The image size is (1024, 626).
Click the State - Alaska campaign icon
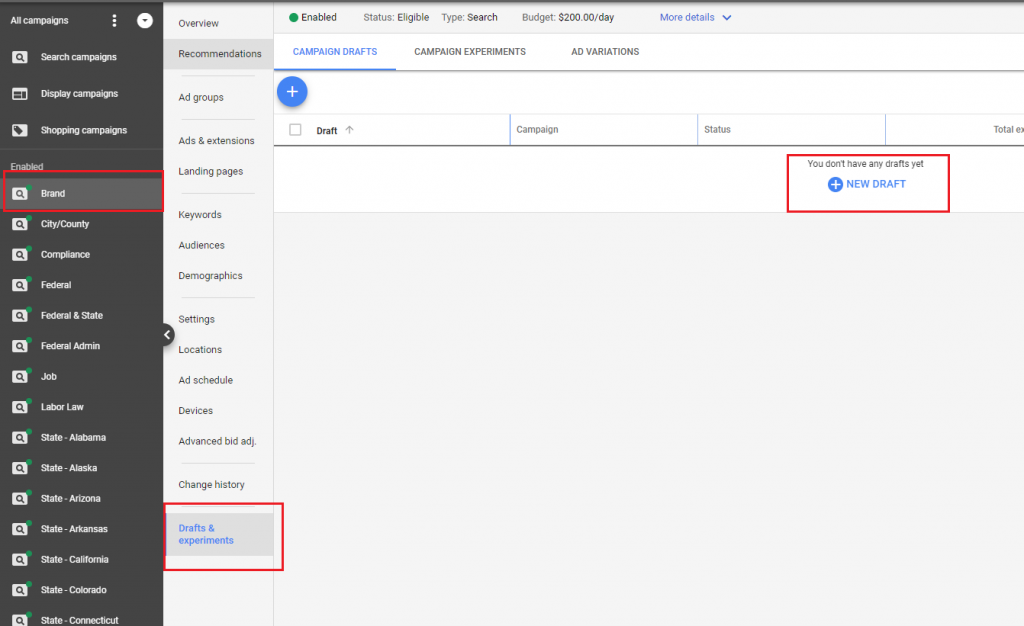20,468
